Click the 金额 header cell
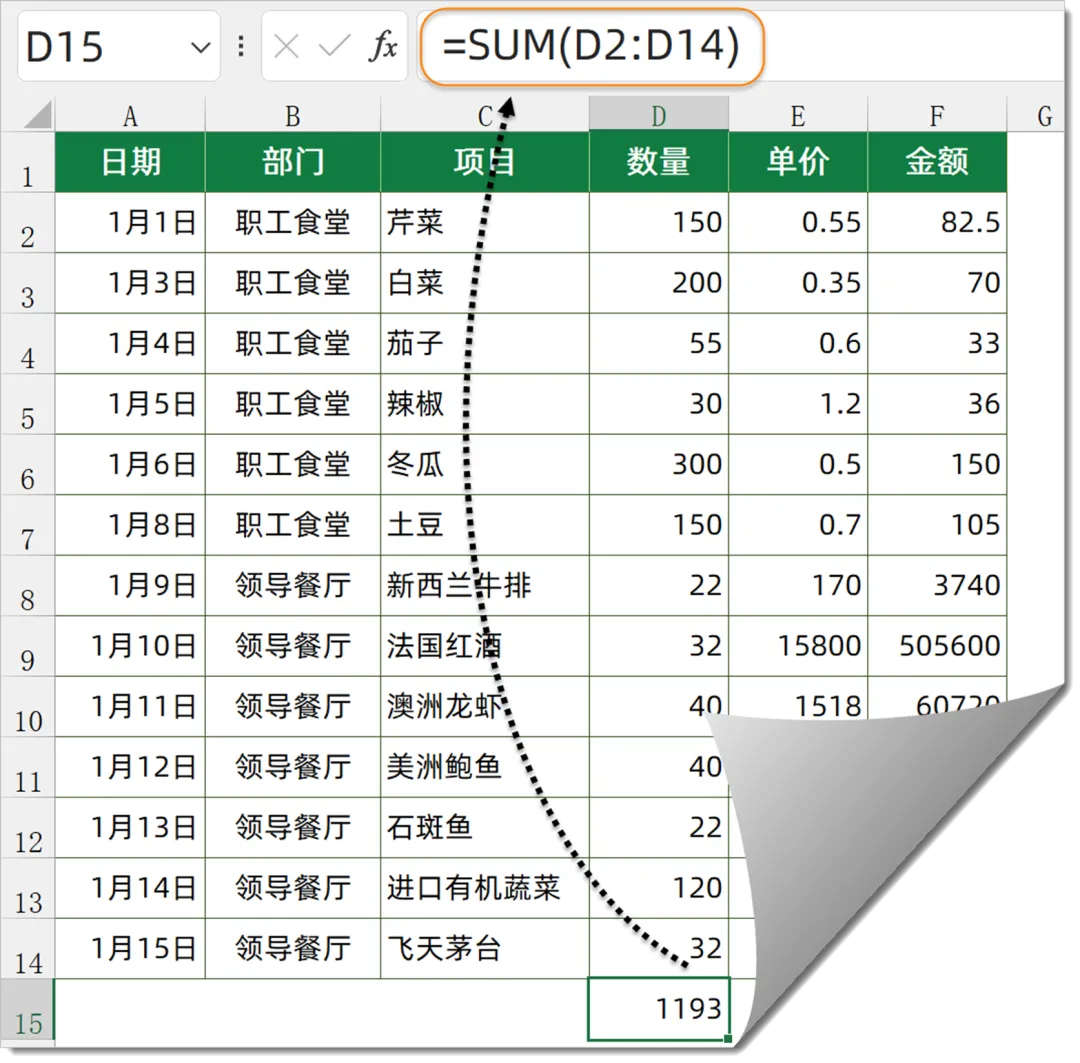Viewport: 1080px width, 1063px height. tap(936, 162)
